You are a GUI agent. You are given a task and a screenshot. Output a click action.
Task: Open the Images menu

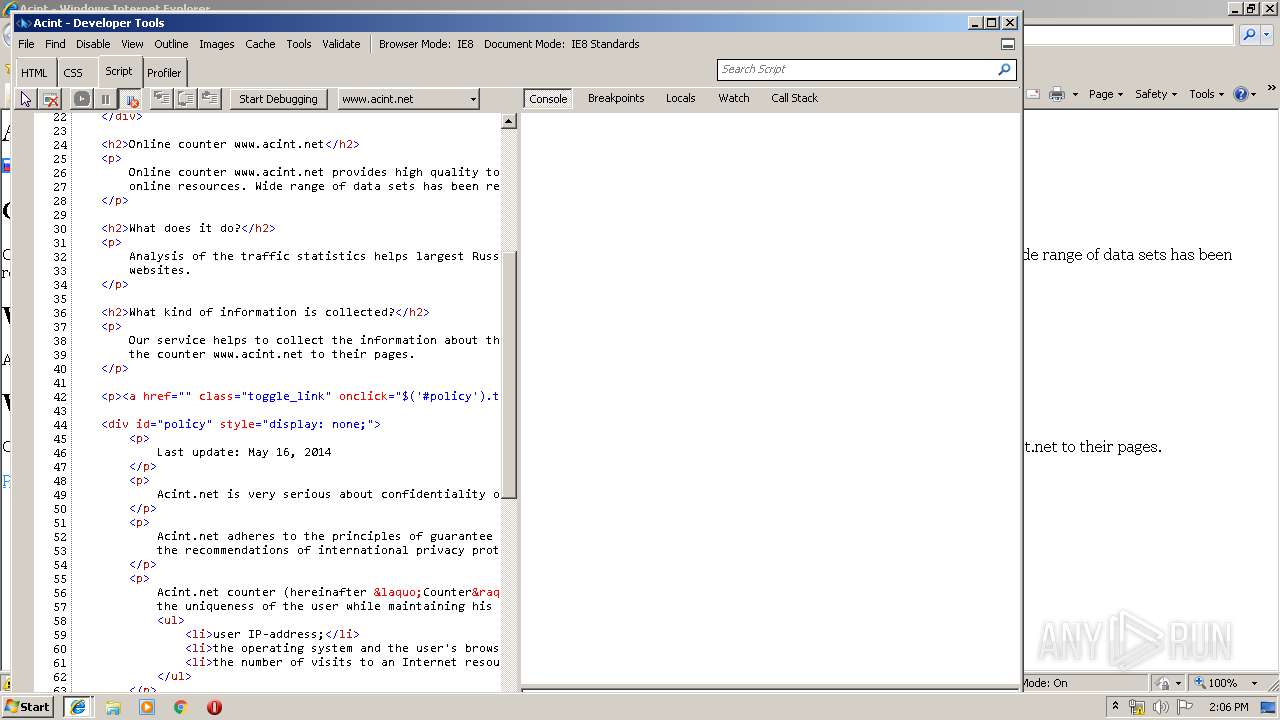tap(216, 44)
